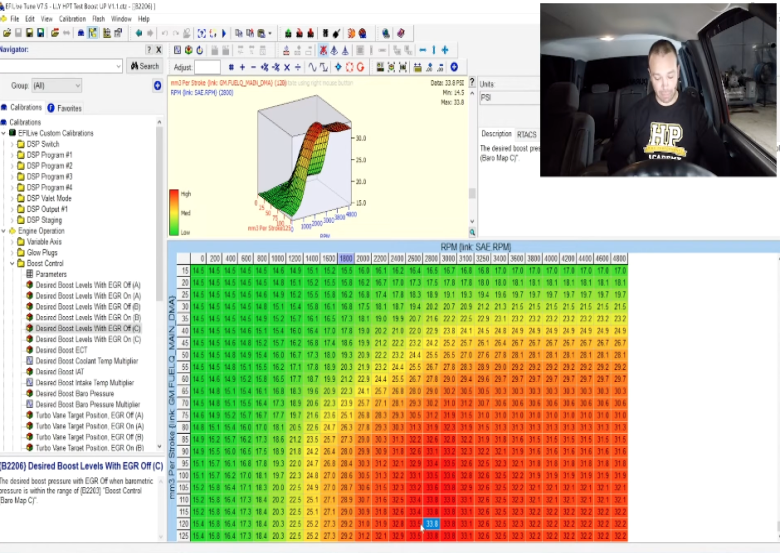Click the question mark button beside chart

tap(472, 83)
